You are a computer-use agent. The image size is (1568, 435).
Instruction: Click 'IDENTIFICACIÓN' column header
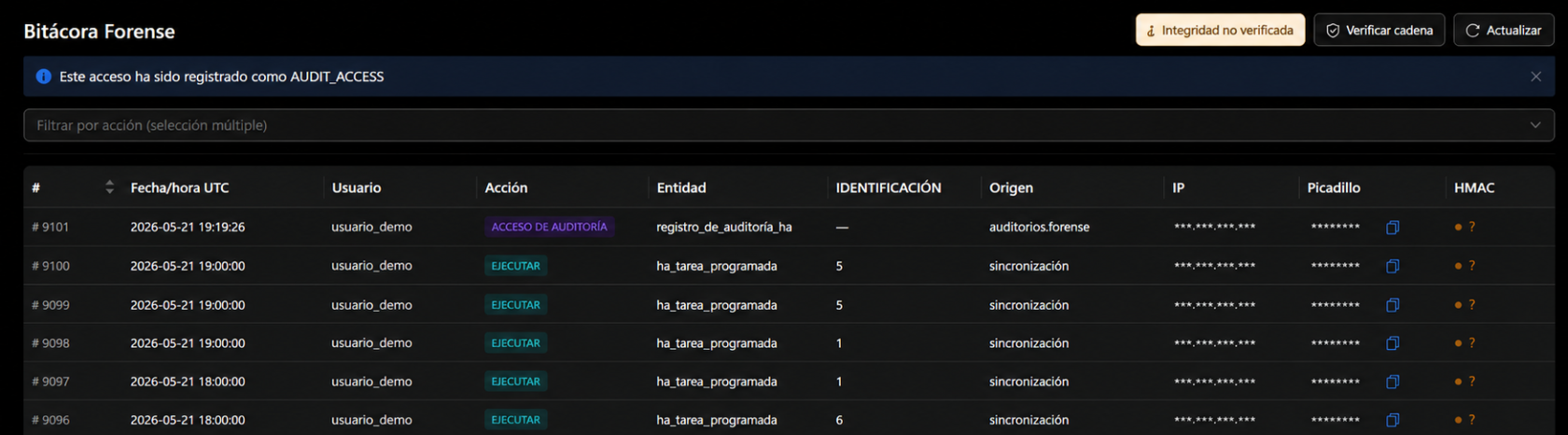tap(889, 188)
